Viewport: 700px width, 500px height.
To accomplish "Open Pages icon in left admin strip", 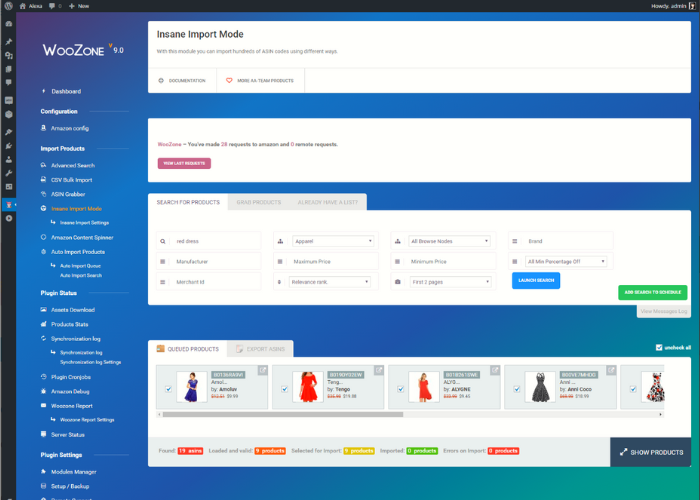I will [8, 69].
